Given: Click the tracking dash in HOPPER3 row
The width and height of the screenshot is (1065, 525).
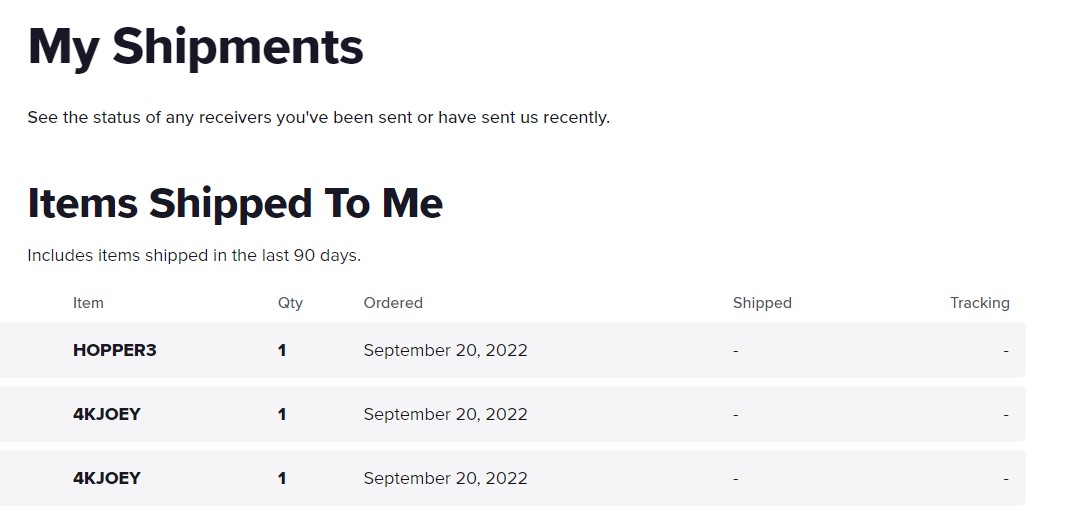Looking at the screenshot, I should tap(1006, 351).
